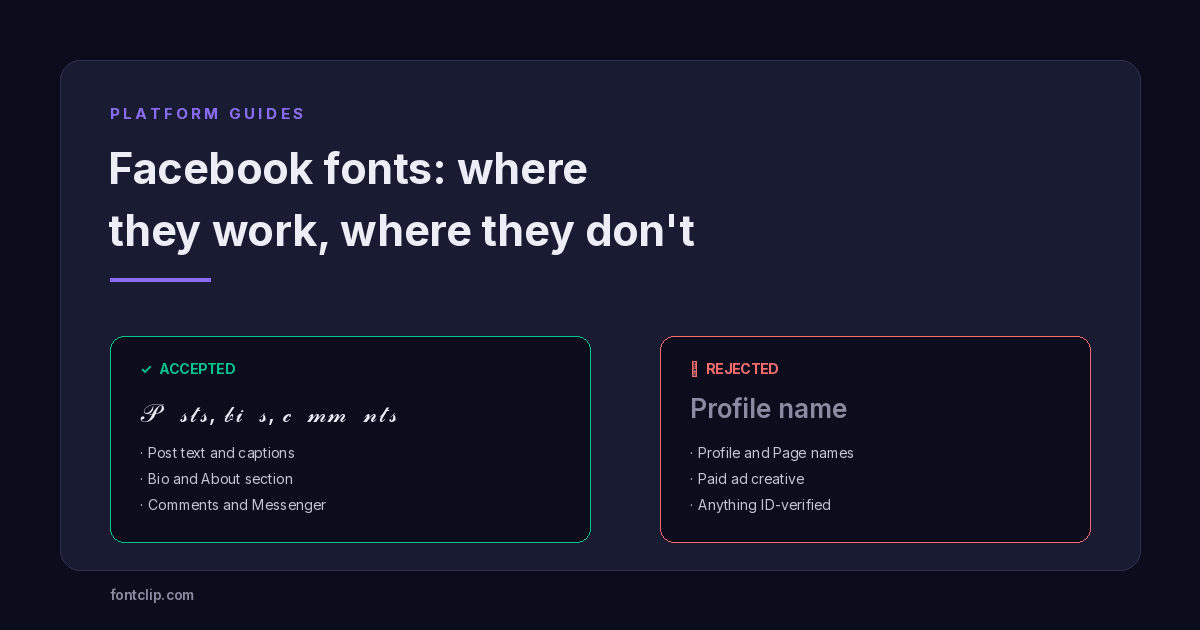Click "Bio and About section"
The image size is (1200, 630).
(220, 479)
